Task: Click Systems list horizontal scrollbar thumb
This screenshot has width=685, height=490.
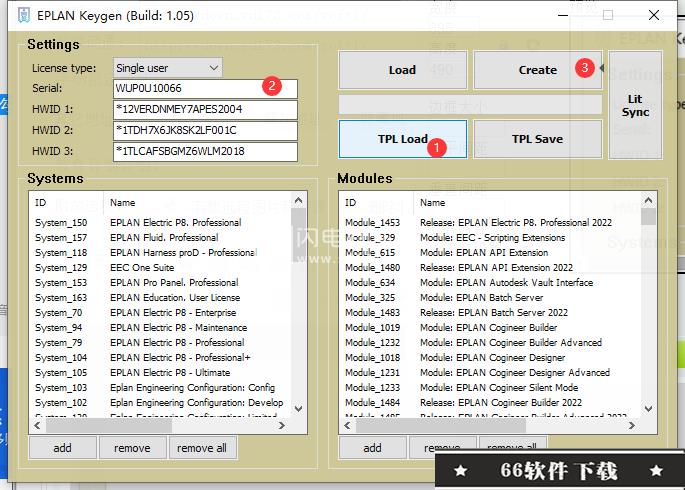Action: pos(109,425)
